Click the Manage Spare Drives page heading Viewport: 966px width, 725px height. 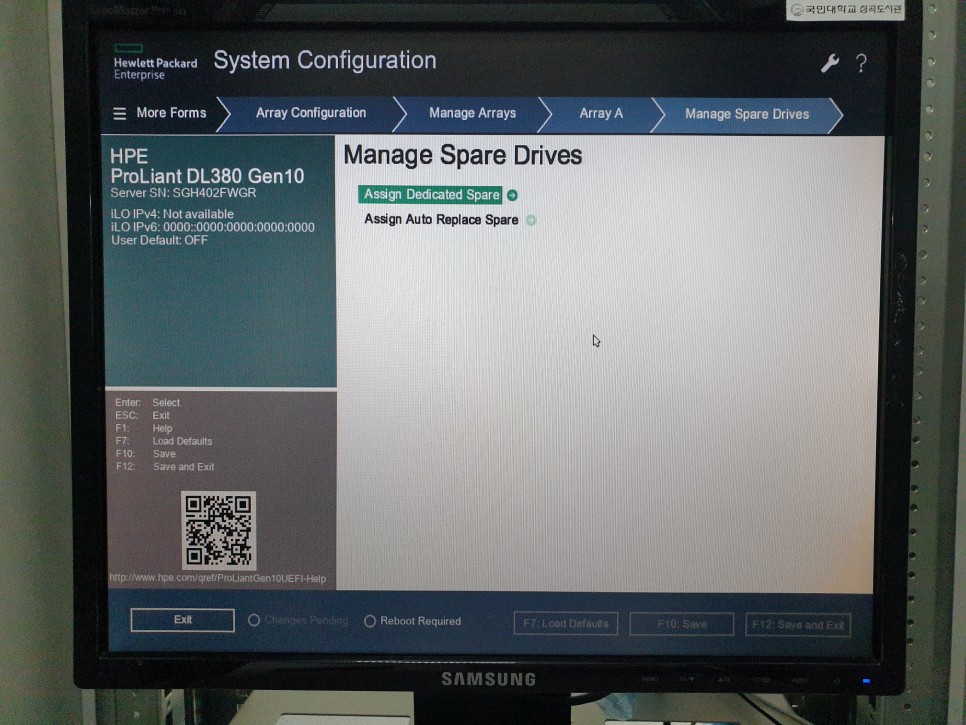click(463, 155)
